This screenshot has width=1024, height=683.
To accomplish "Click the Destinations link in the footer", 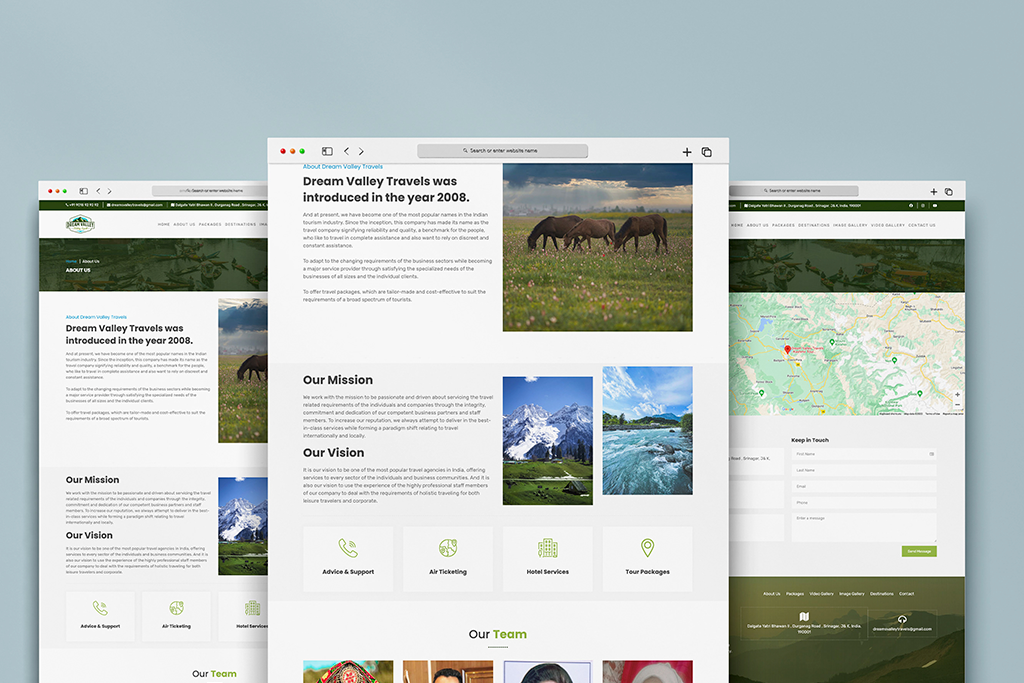I will 882,594.
